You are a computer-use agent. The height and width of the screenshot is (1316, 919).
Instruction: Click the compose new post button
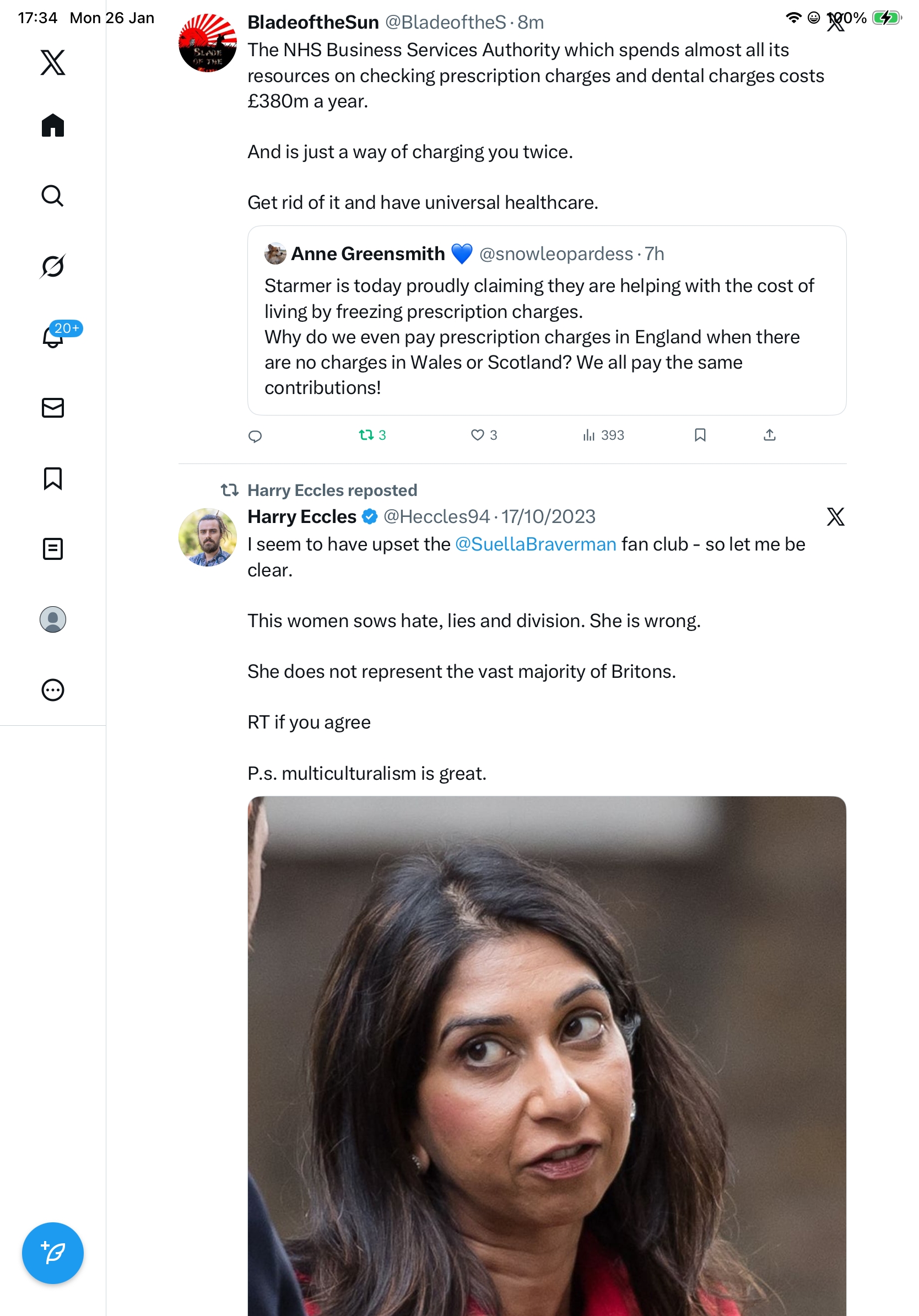coord(53,1253)
